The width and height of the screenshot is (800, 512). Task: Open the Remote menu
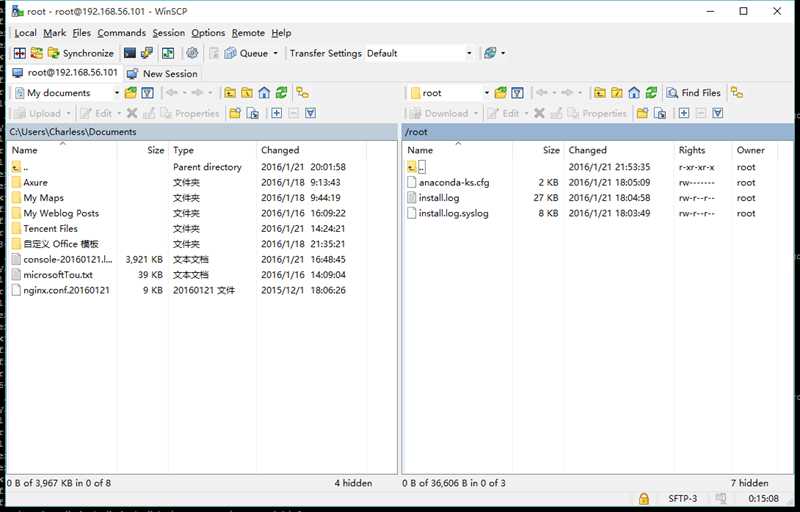coord(248,33)
